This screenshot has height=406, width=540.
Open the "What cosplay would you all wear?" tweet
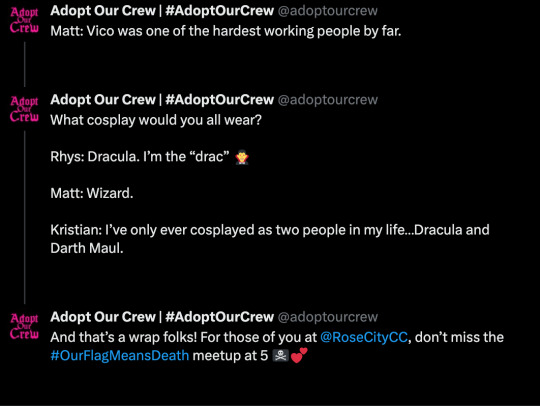(156, 120)
